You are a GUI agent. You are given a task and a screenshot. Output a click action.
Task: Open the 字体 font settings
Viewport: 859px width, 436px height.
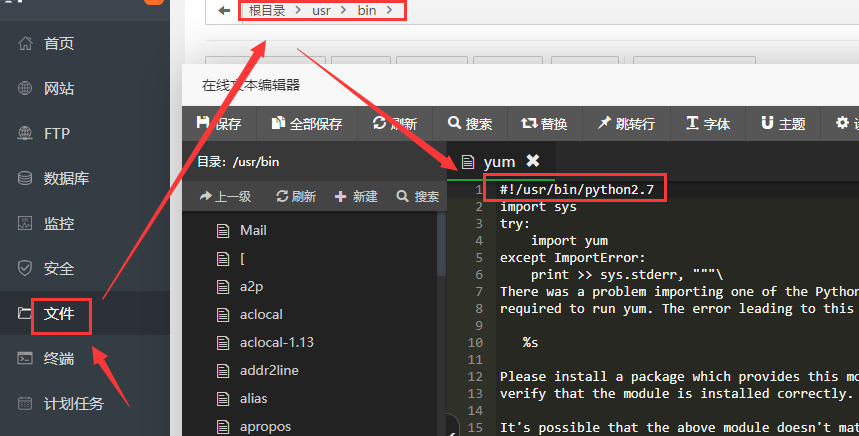(x=708, y=124)
